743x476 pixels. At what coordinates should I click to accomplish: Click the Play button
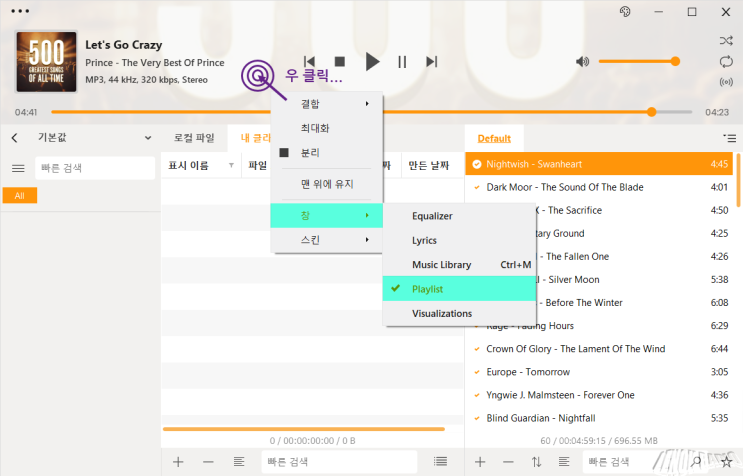(372, 62)
